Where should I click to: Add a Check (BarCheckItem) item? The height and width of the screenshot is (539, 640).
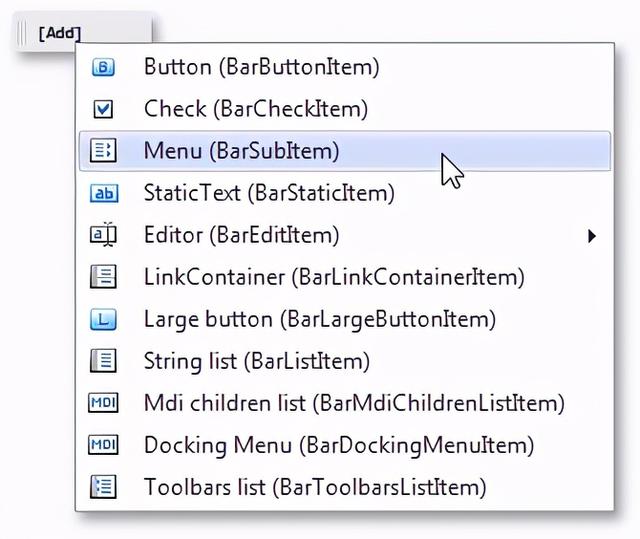(x=345, y=109)
